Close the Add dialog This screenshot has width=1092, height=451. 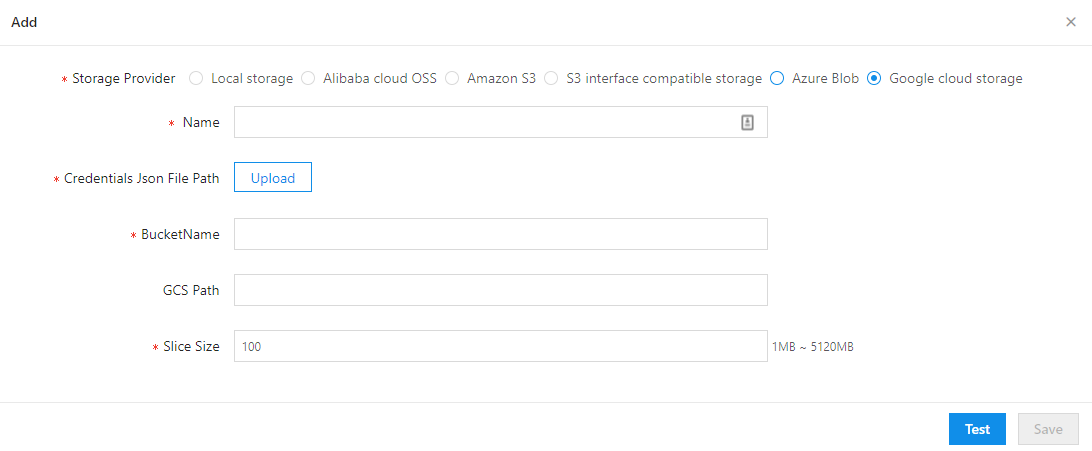point(1071,22)
